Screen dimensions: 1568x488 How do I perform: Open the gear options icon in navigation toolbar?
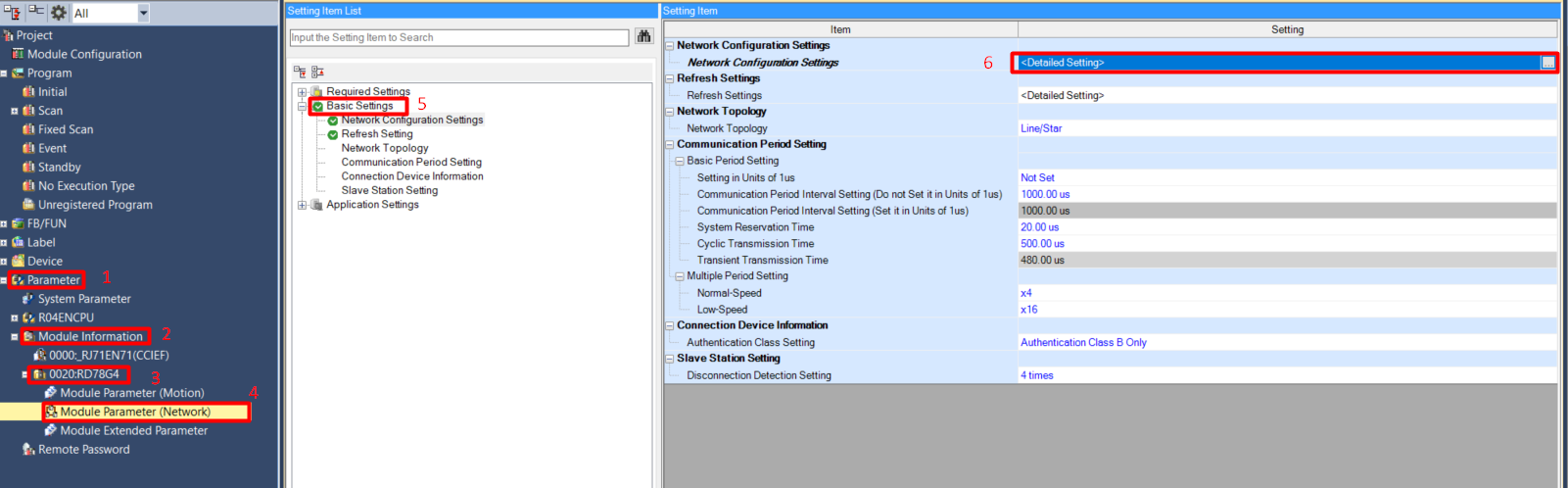point(59,13)
